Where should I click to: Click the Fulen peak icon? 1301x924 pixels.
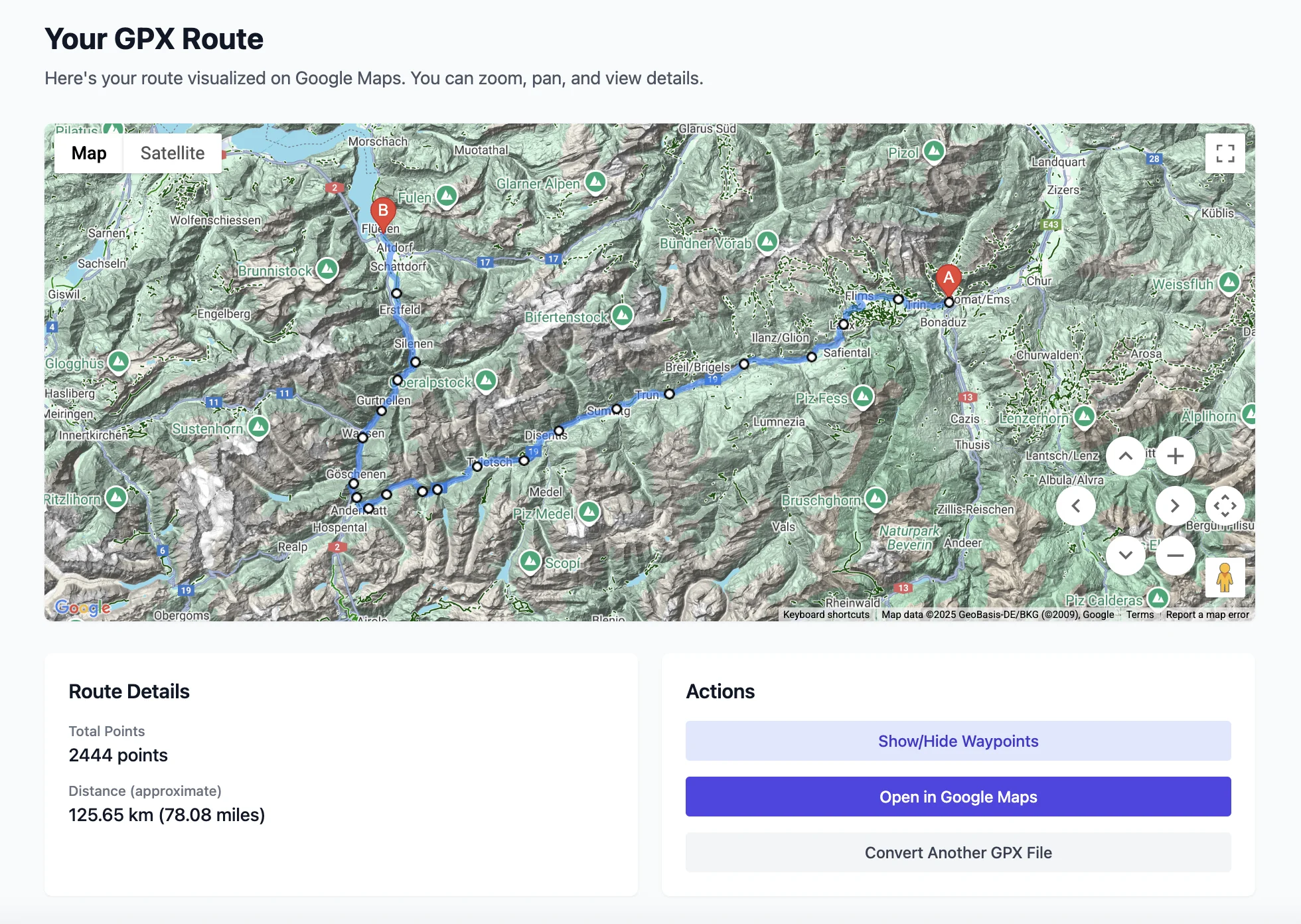(447, 196)
